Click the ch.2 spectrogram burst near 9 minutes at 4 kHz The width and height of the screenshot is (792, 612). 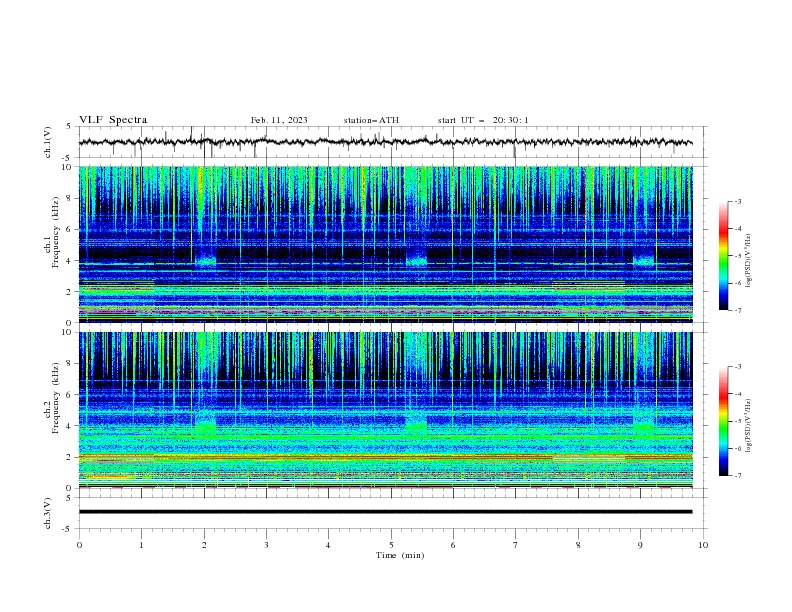(x=644, y=427)
